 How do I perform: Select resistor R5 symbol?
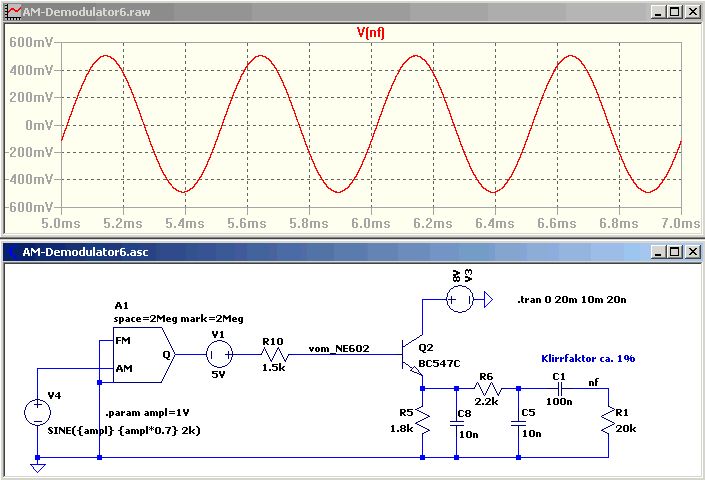tap(423, 420)
